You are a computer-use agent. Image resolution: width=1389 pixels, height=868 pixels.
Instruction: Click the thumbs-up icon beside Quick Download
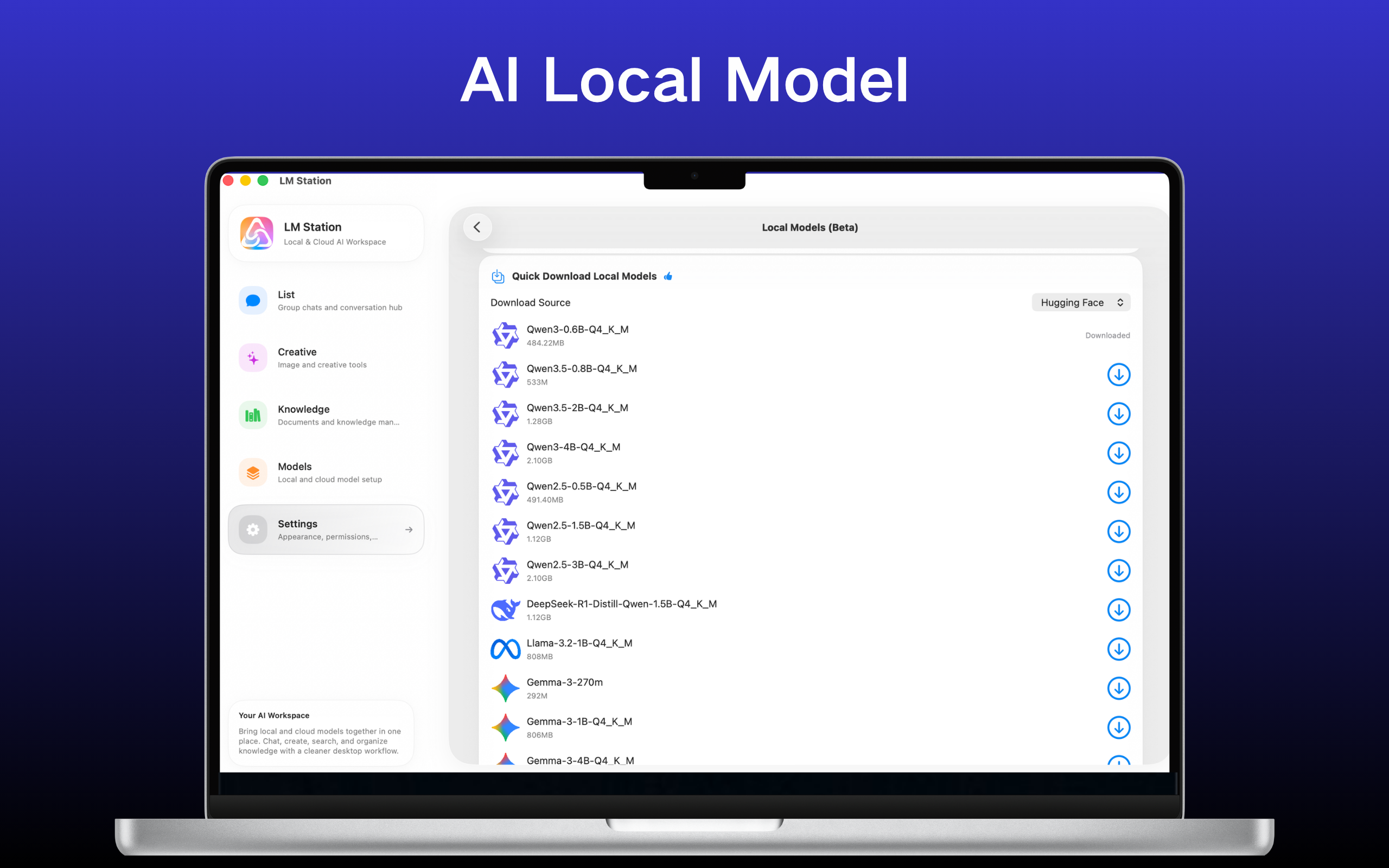point(668,276)
